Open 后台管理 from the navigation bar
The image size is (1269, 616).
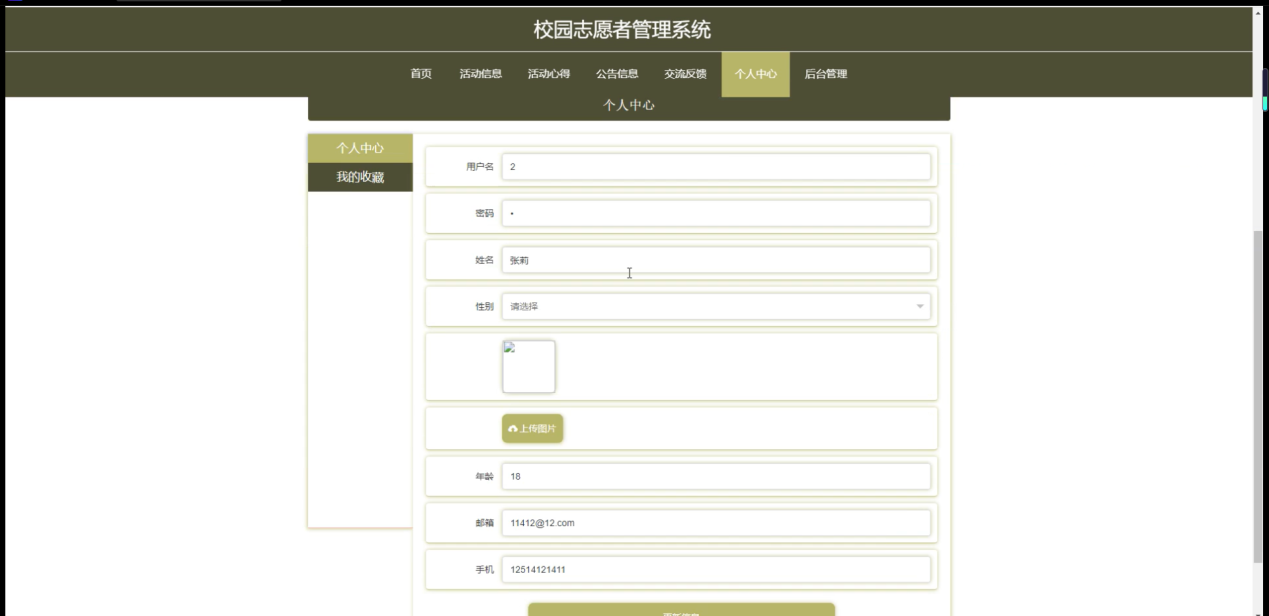(826, 74)
